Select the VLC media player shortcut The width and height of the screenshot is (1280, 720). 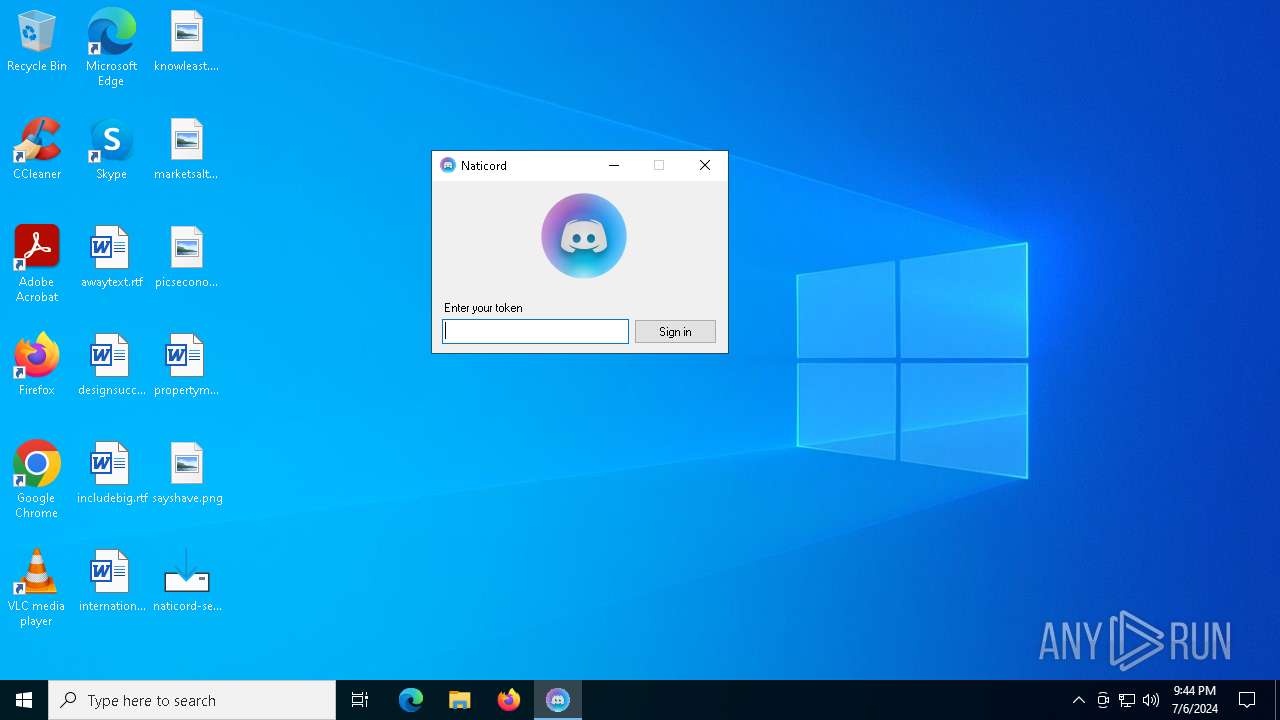[37, 588]
